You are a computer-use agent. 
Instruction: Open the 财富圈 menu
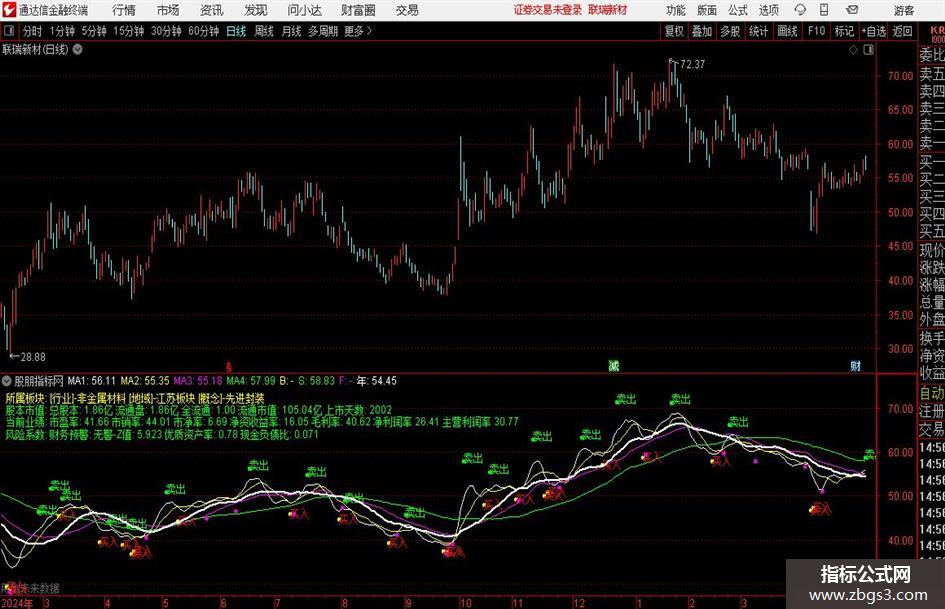click(x=358, y=10)
